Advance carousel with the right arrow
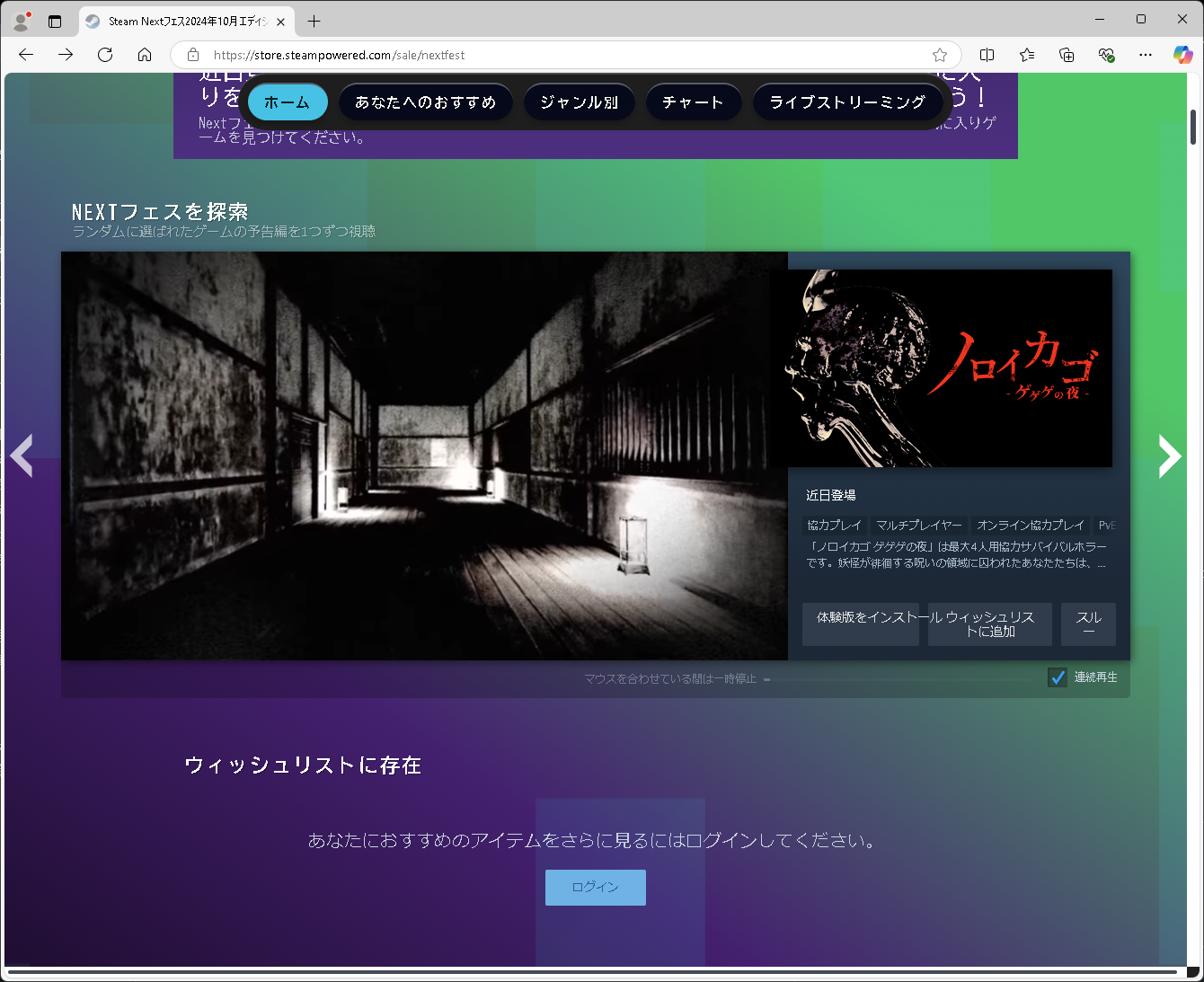This screenshot has width=1204, height=982. coord(1170,456)
